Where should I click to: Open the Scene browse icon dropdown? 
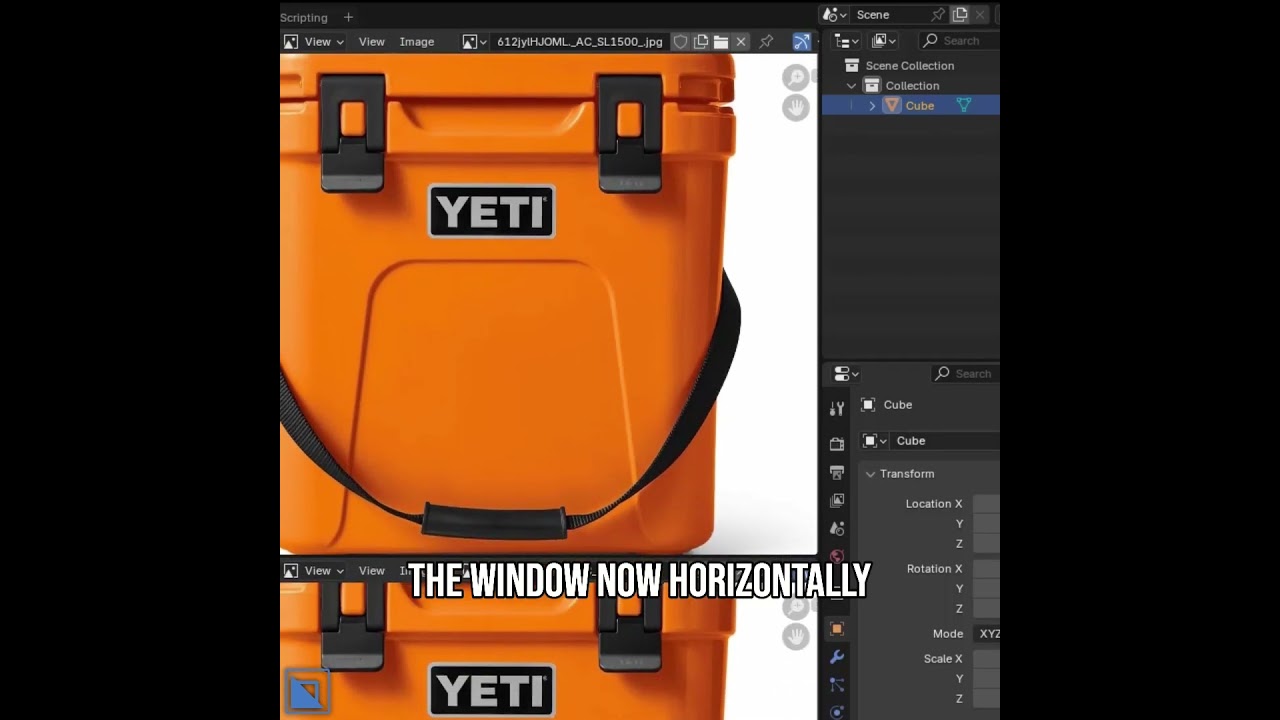point(834,15)
